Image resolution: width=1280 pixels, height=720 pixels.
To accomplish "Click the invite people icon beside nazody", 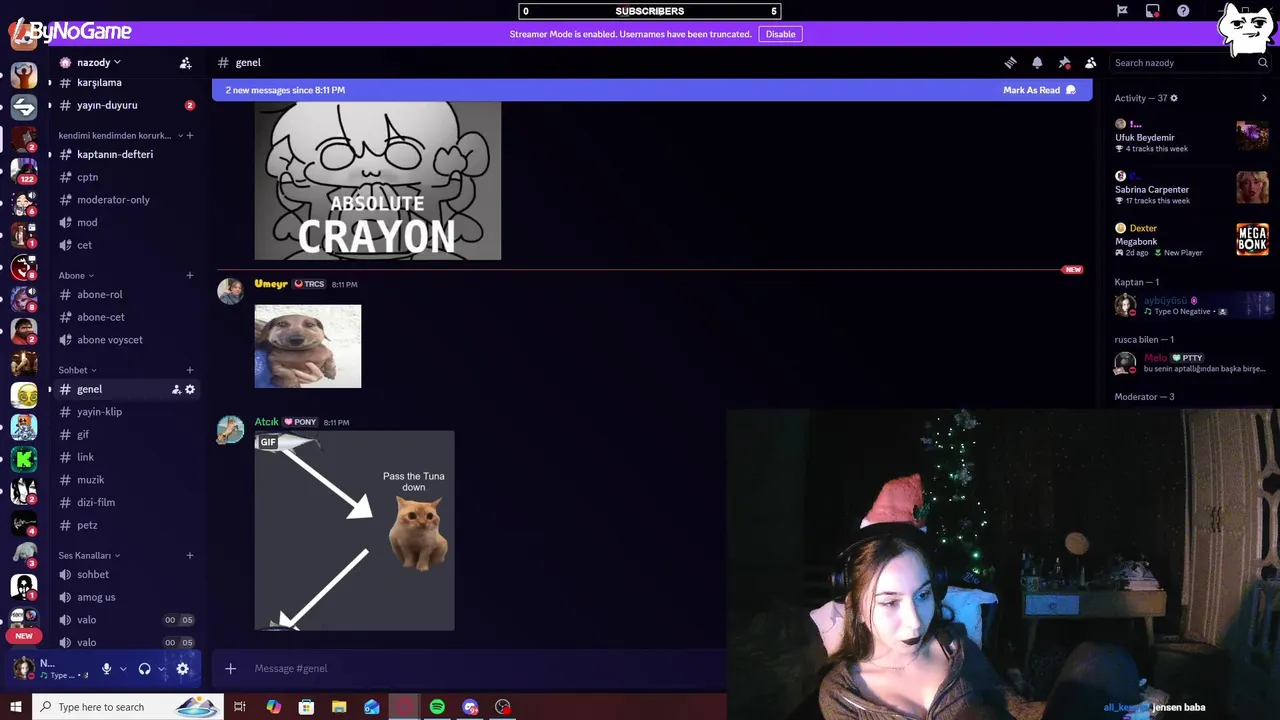I will [x=185, y=62].
